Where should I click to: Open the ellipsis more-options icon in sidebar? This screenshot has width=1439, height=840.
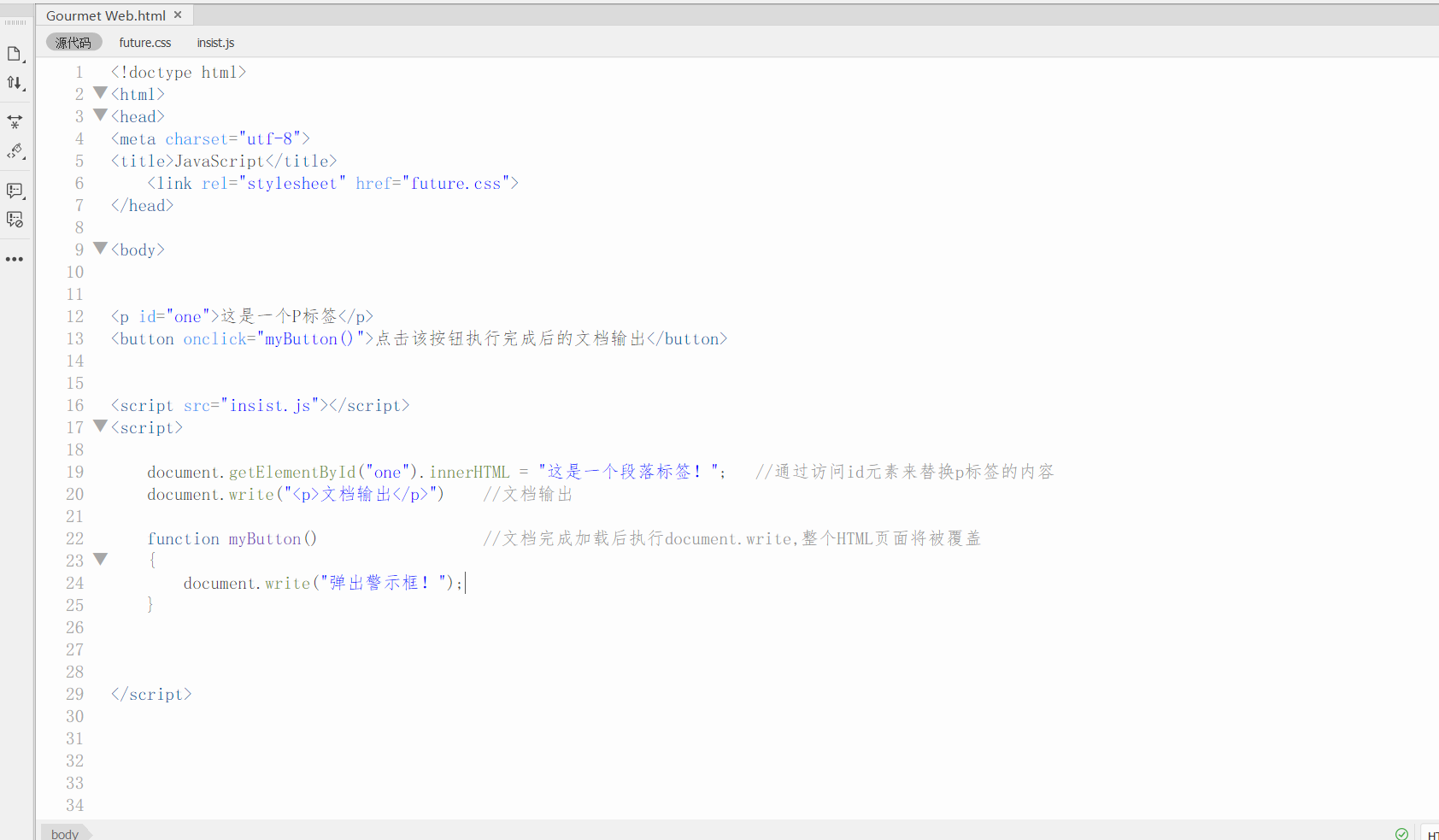point(15,259)
